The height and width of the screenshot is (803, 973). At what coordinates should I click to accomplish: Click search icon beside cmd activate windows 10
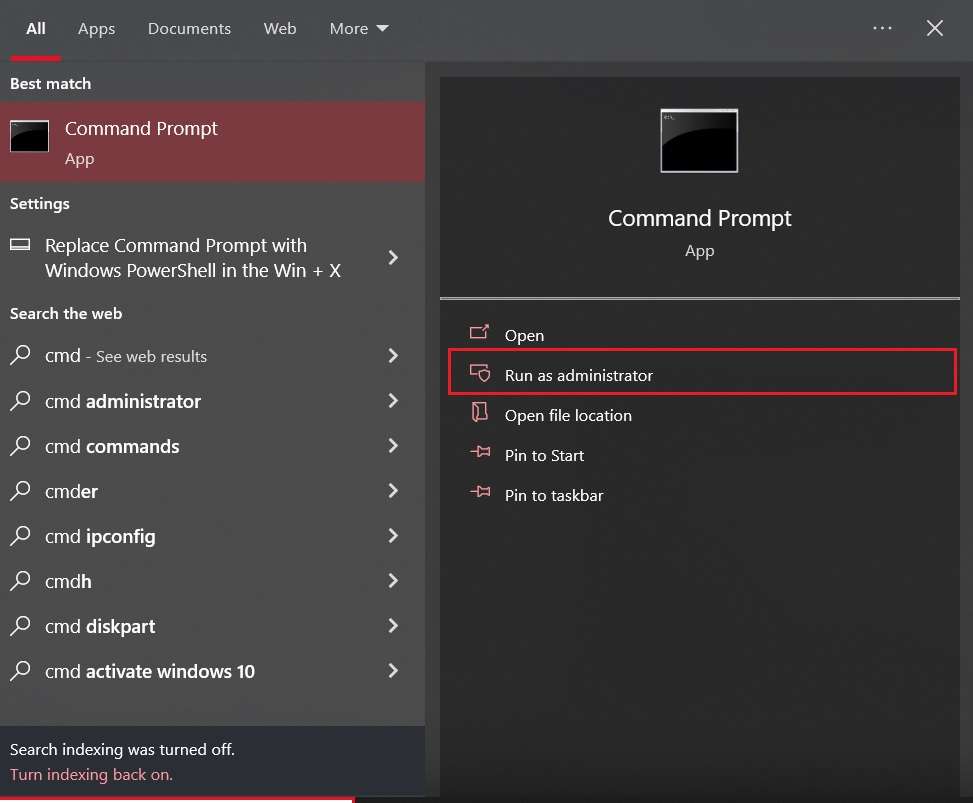20,670
